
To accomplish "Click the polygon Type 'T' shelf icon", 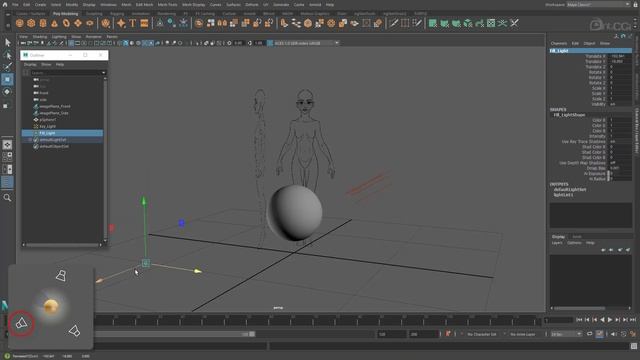I will (133, 23).
